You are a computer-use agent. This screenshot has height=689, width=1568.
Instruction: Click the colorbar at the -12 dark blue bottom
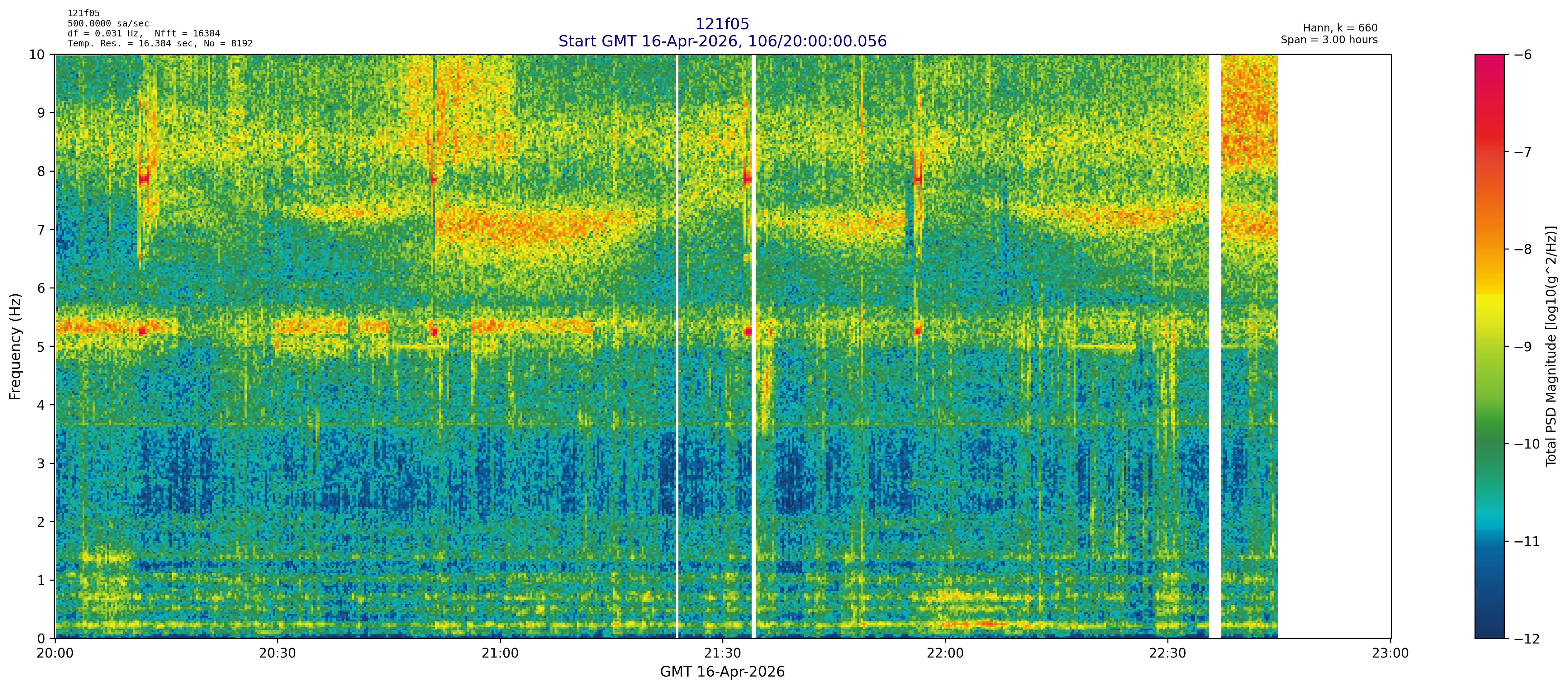(x=1489, y=633)
